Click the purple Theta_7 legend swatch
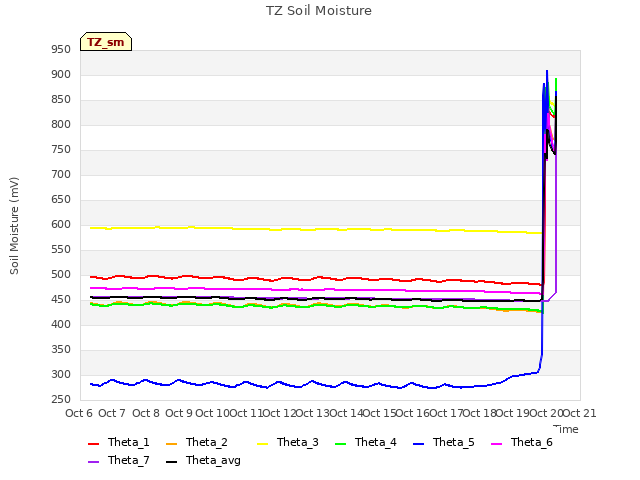Image resolution: width=640 pixels, height=480 pixels. (93, 462)
